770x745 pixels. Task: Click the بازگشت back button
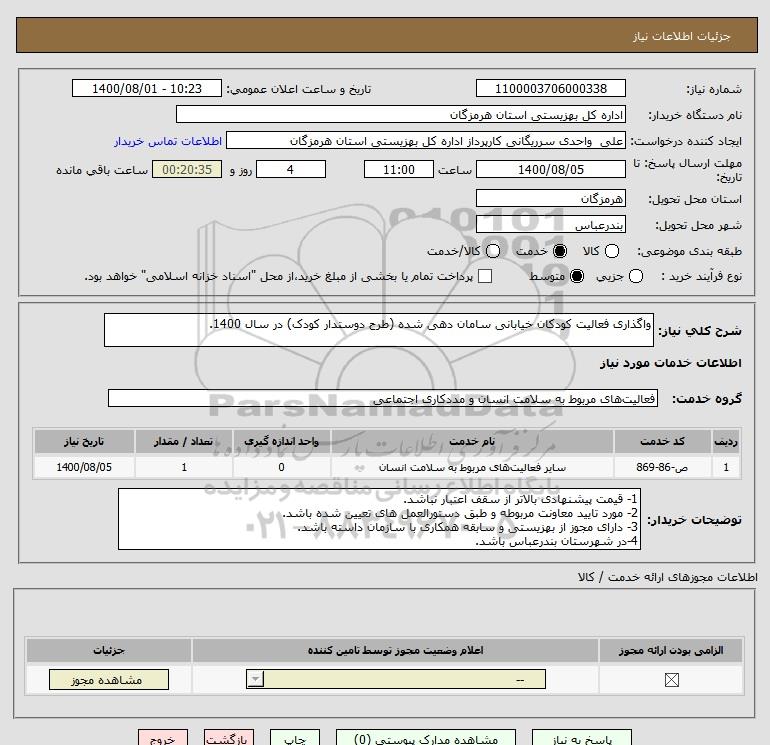point(229,738)
